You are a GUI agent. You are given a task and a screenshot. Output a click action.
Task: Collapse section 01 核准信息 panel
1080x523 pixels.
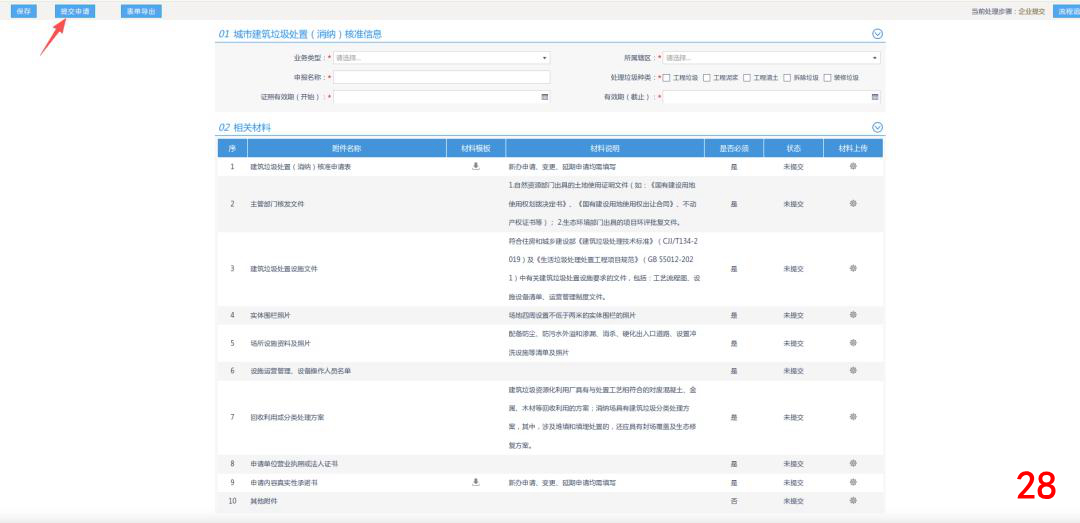point(877,34)
